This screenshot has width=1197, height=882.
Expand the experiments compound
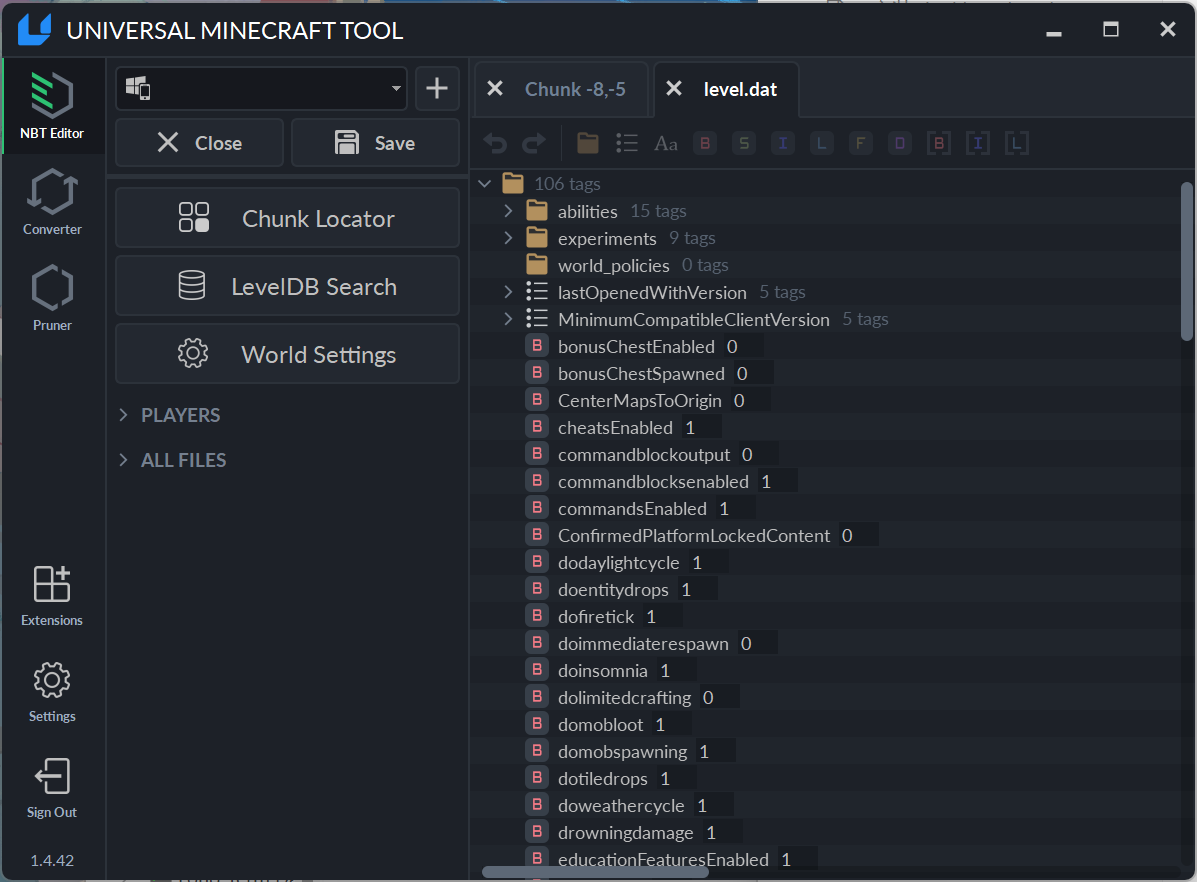click(508, 238)
